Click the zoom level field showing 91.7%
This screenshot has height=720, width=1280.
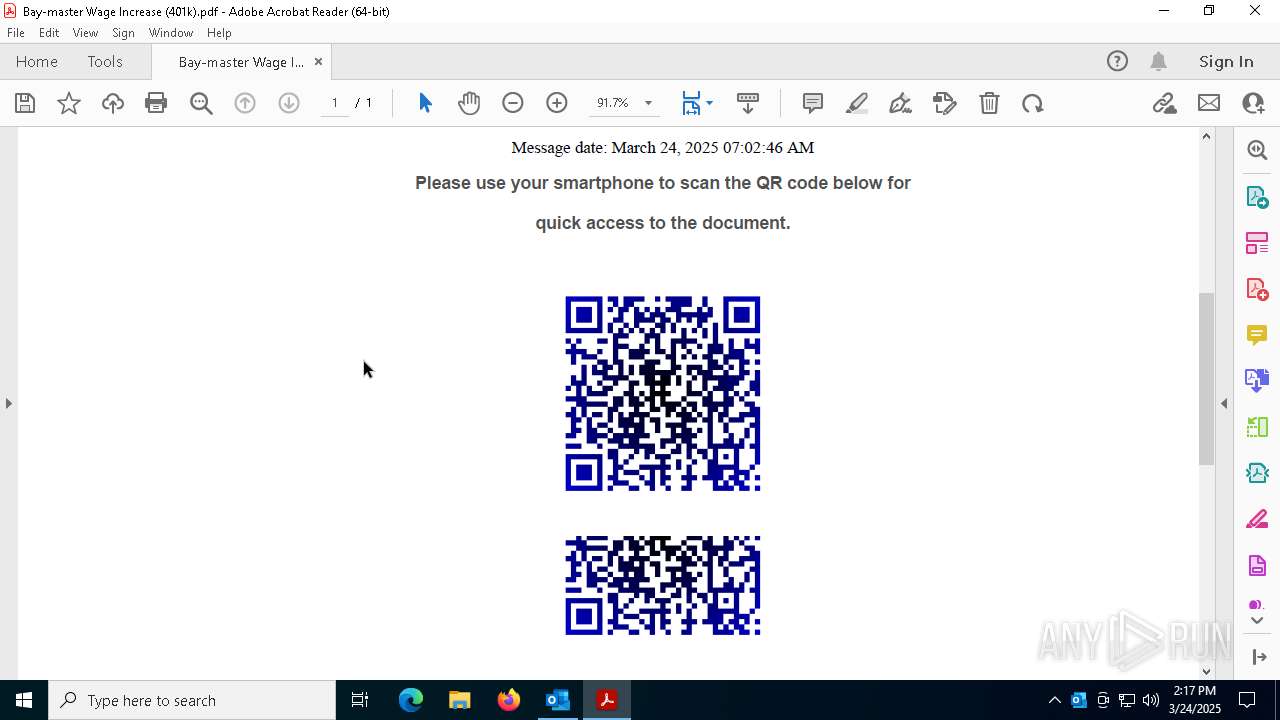point(613,103)
